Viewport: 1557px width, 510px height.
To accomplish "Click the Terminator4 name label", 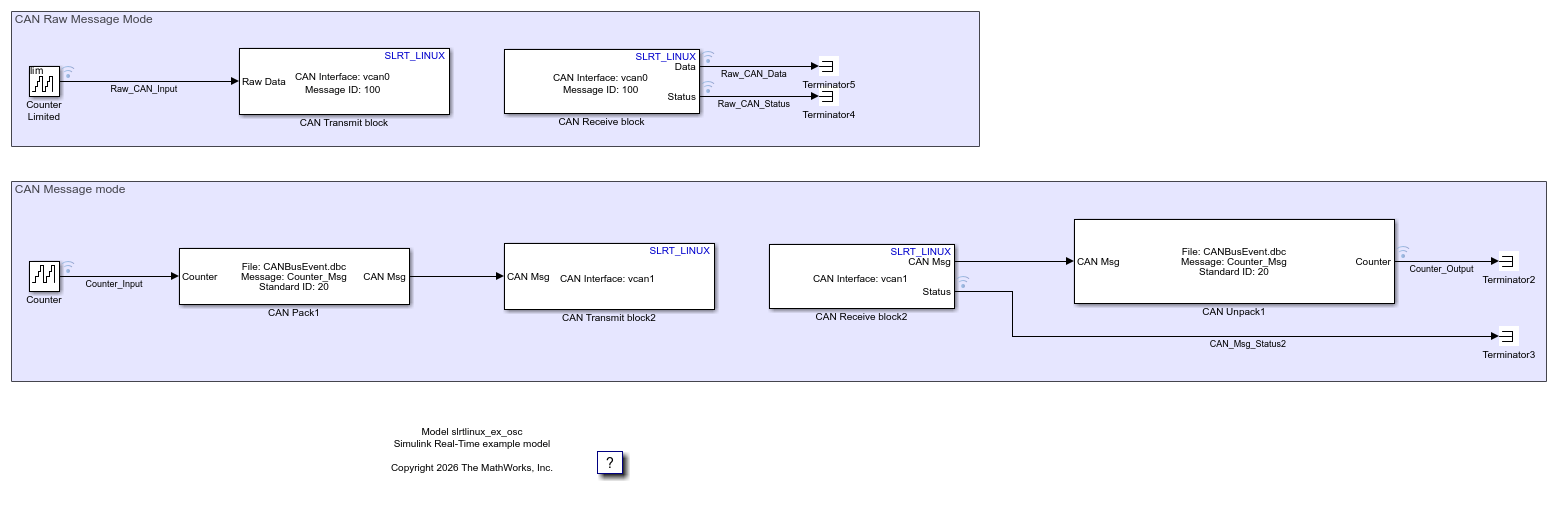I will pos(829,115).
